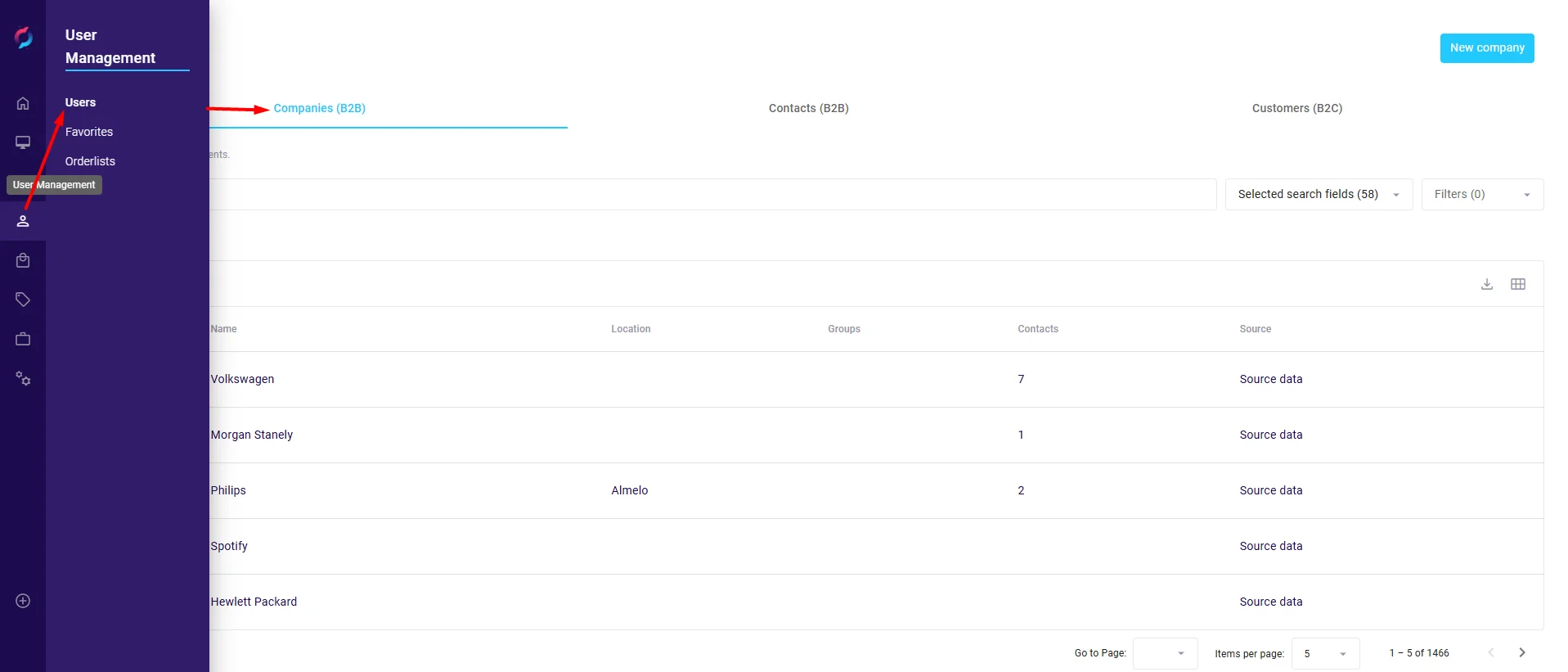Open the Morgan Stanely company row
Screen dimensions: 1568x672
[876, 435]
